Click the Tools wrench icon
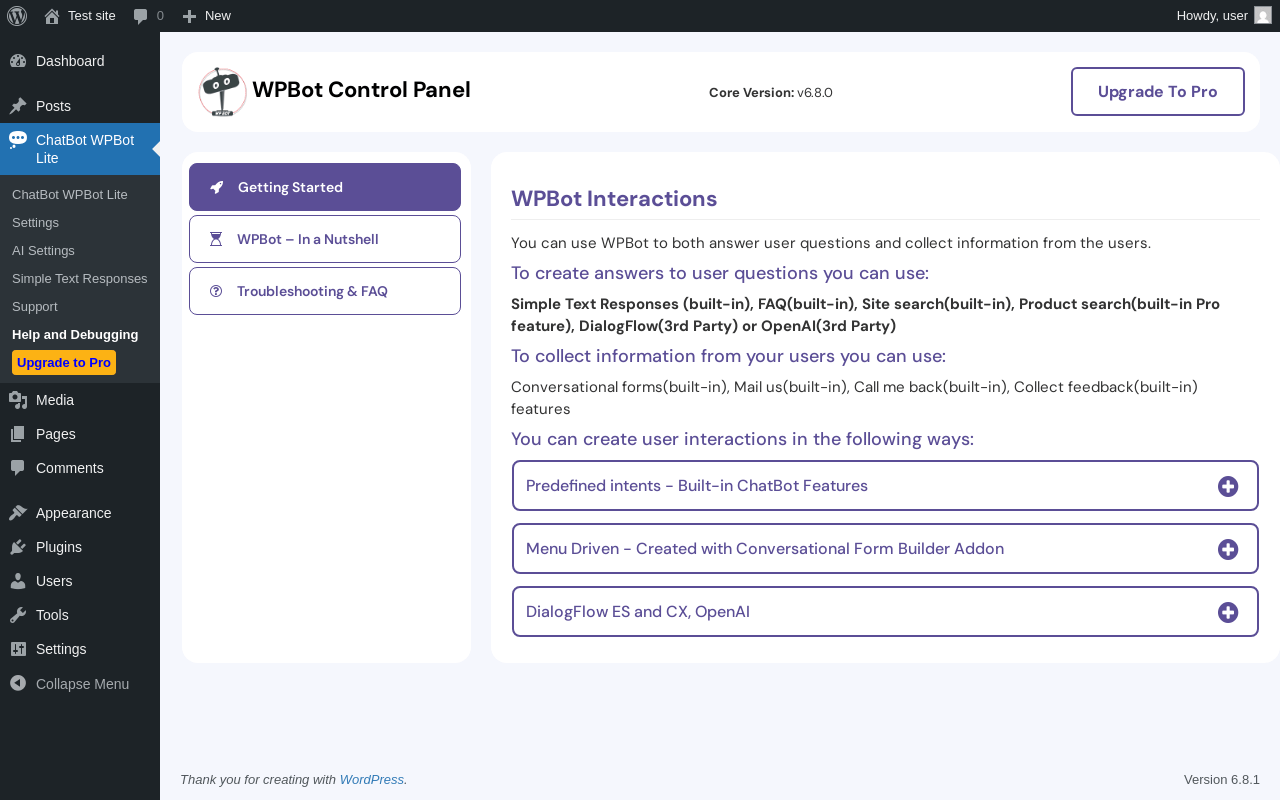 click(x=18, y=615)
